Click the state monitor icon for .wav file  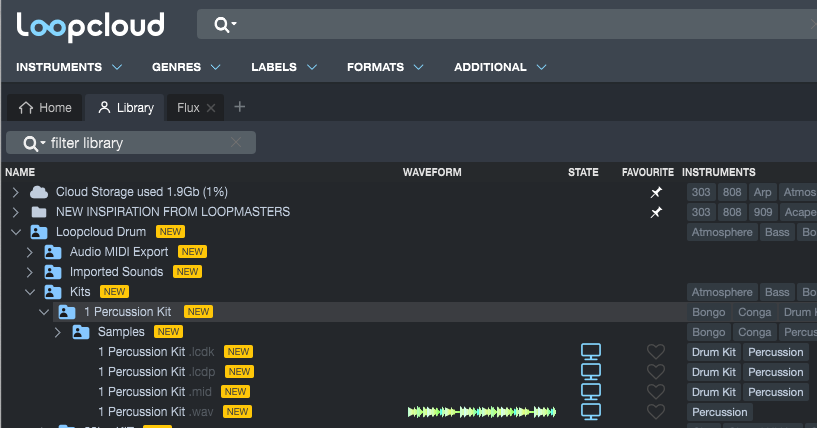coord(591,412)
